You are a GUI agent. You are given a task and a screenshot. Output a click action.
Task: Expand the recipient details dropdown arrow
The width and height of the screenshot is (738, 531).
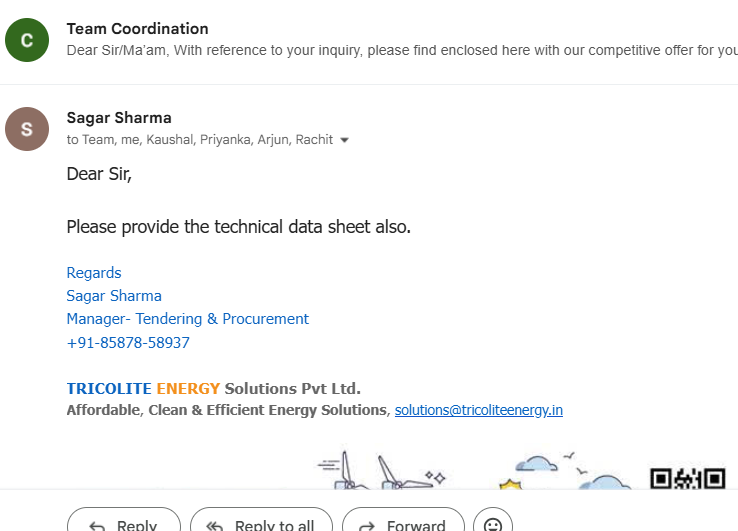pos(345,140)
